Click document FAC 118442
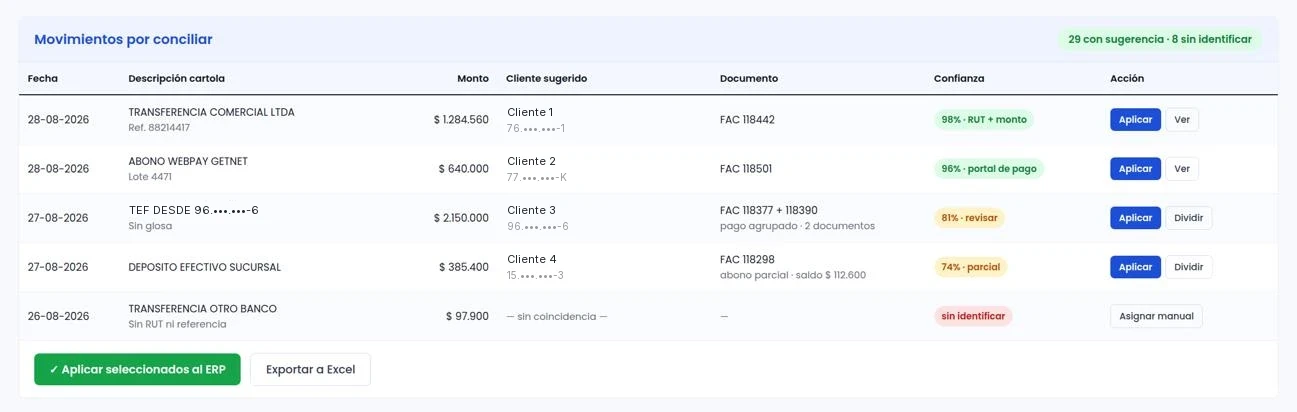 [x=747, y=120]
